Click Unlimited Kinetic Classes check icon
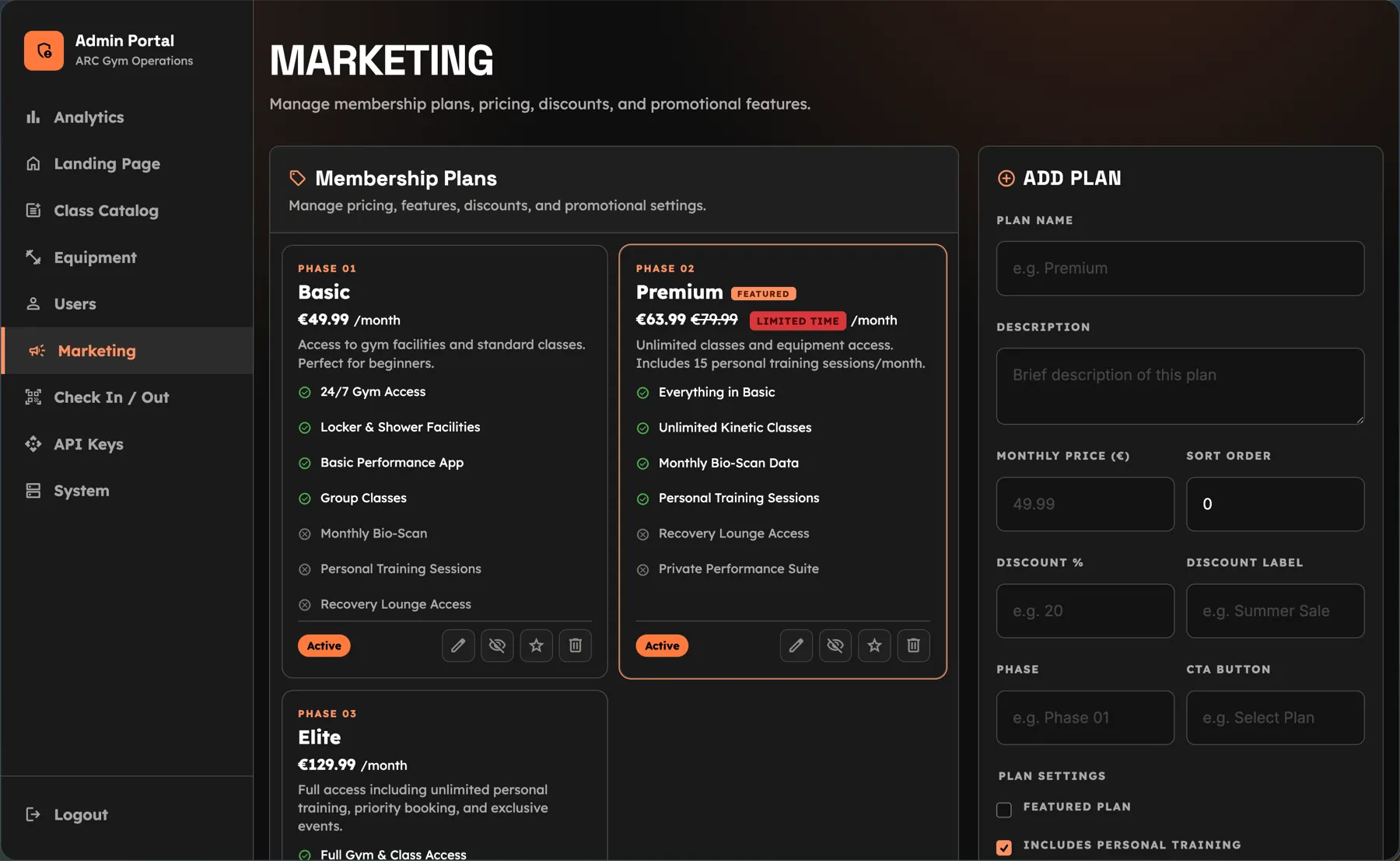This screenshot has width=1400, height=861. (x=642, y=429)
